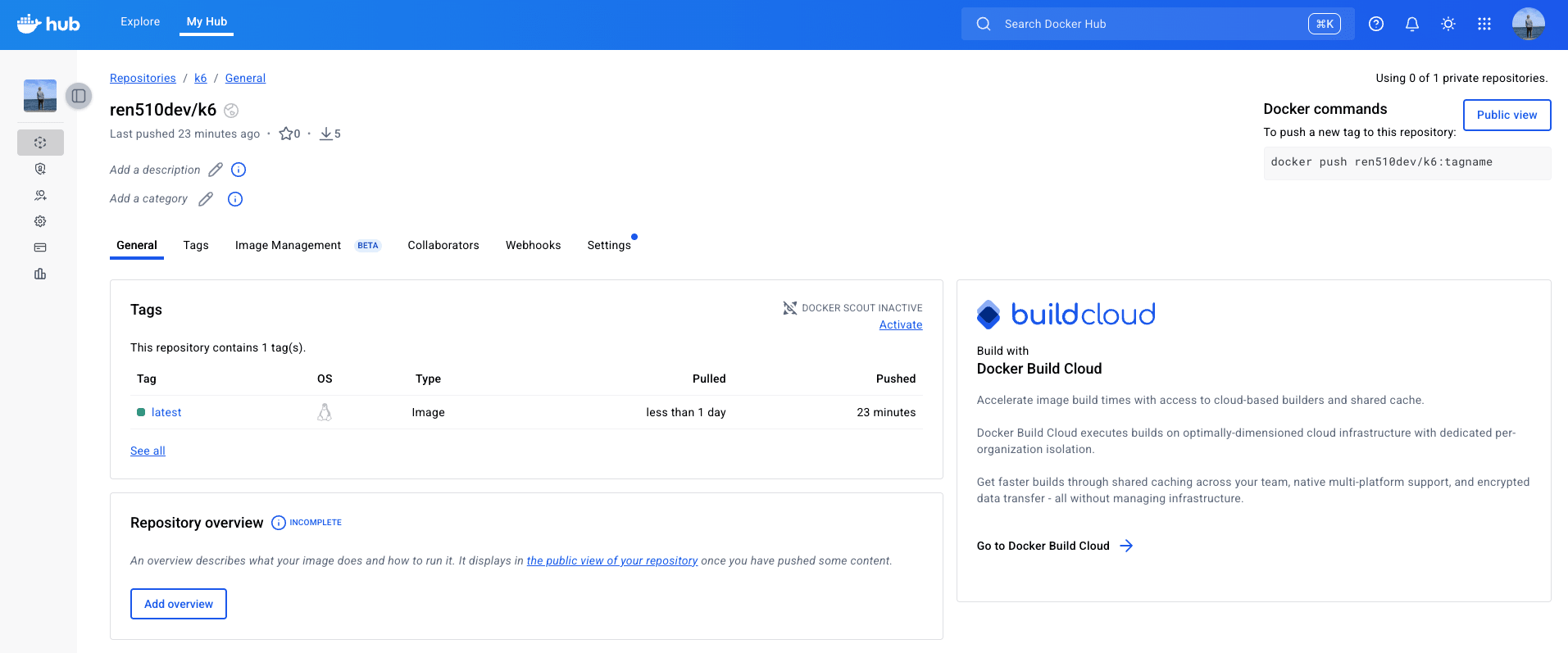Screen dimensions: 1568x653
Task: Open the notifications bell
Action: click(x=1412, y=24)
